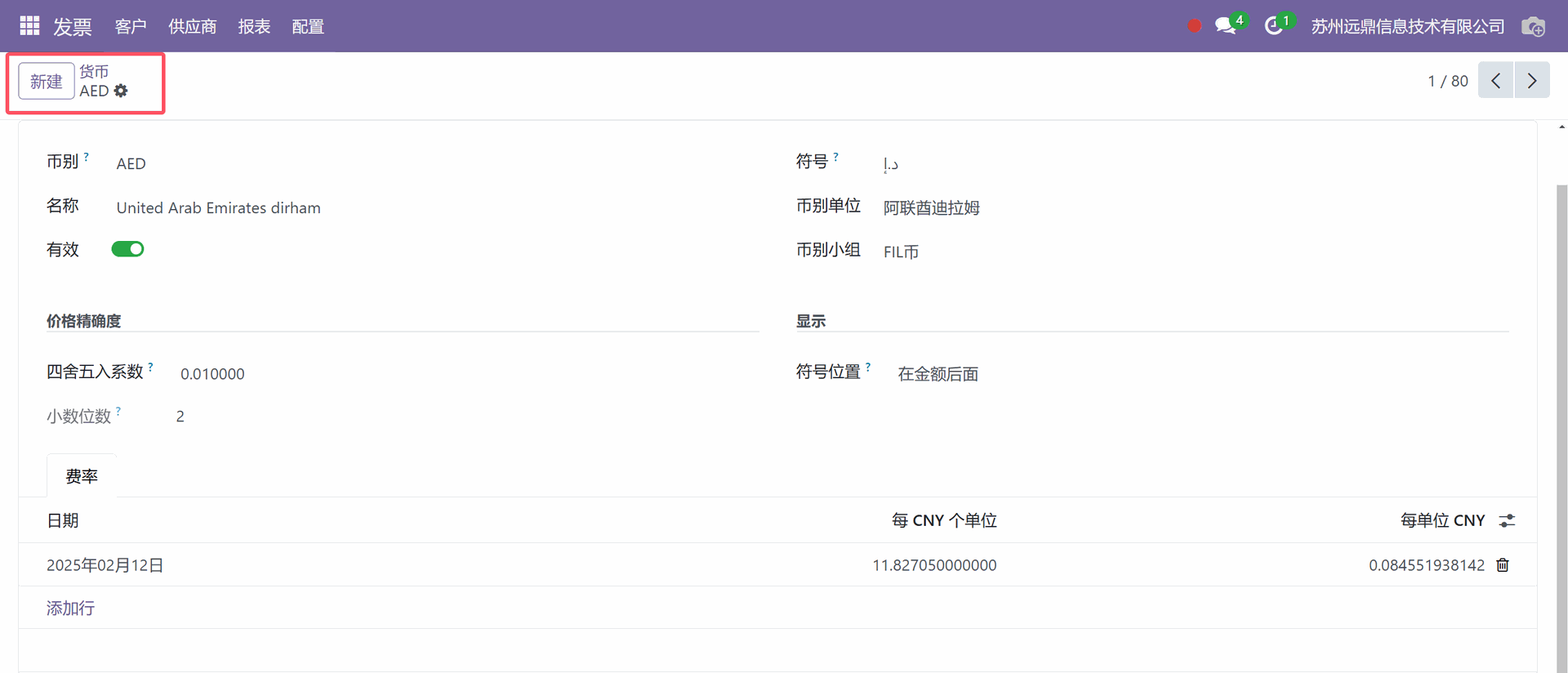
Task: Open the gear actions menu beside AED
Action: (x=121, y=91)
